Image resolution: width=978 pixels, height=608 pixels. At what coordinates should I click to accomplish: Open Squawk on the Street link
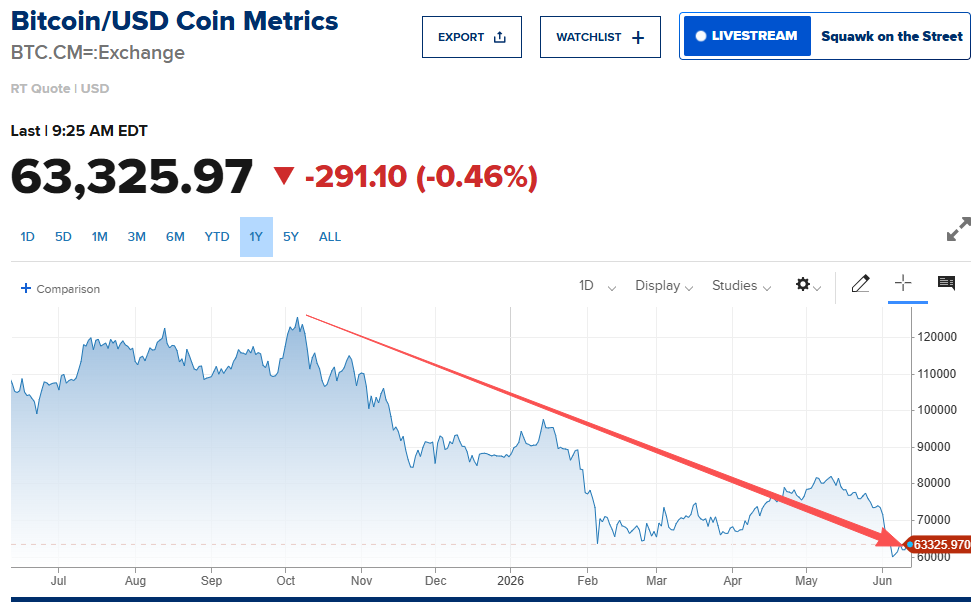click(891, 36)
